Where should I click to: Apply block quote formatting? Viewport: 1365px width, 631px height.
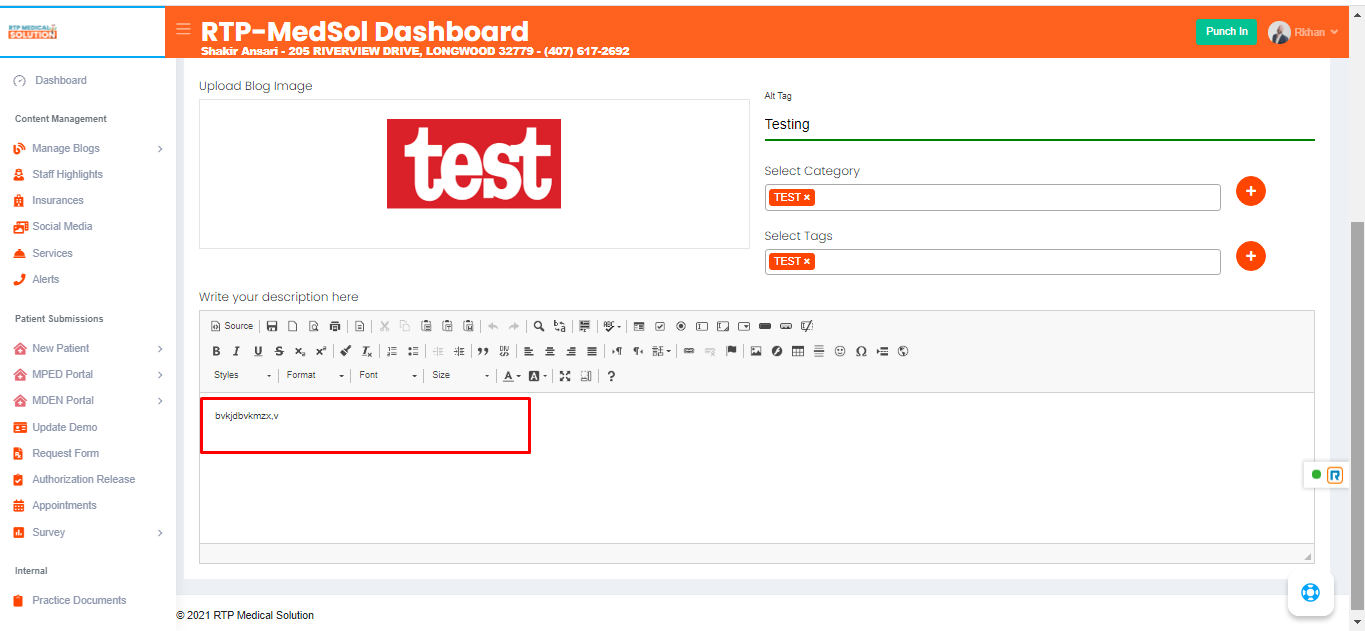tap(483, 351)
